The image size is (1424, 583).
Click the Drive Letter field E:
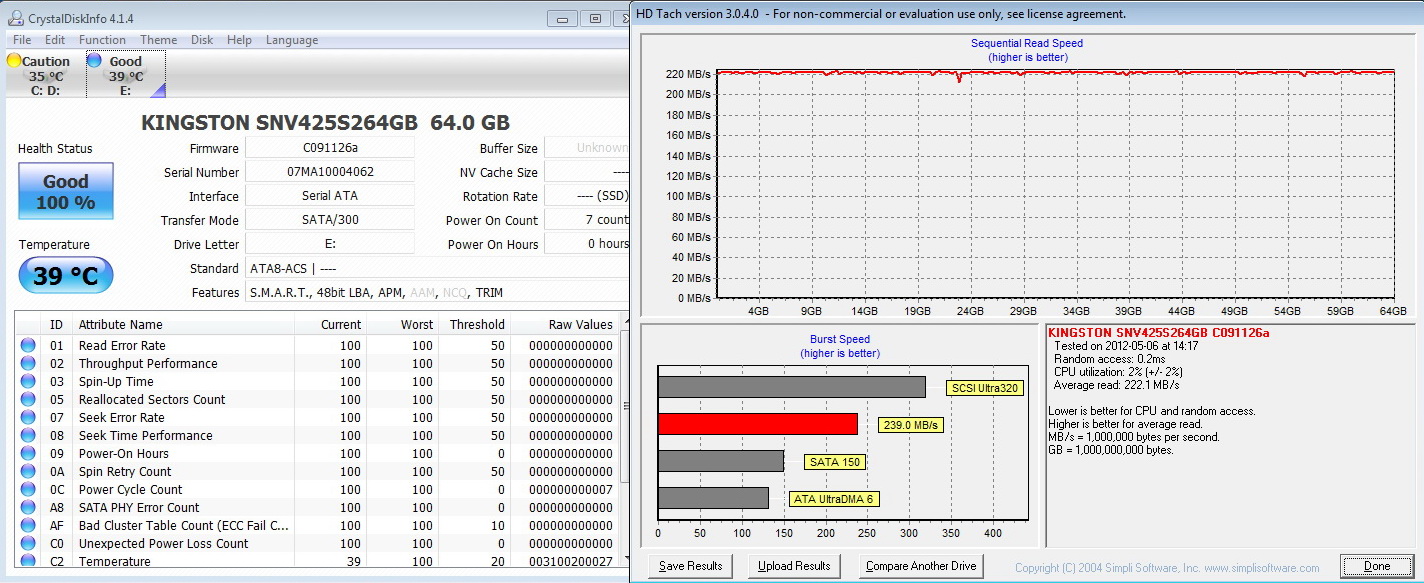point(330,244)
